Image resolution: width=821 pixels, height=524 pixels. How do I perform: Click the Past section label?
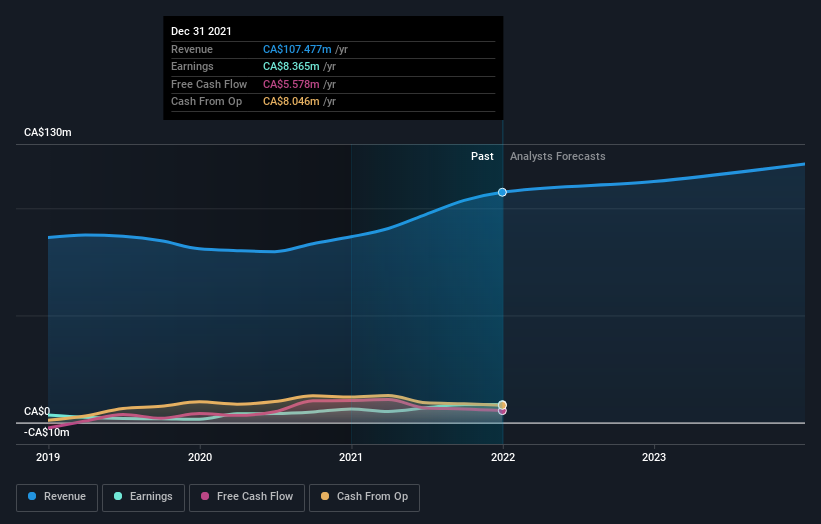(x=482, y=157)
